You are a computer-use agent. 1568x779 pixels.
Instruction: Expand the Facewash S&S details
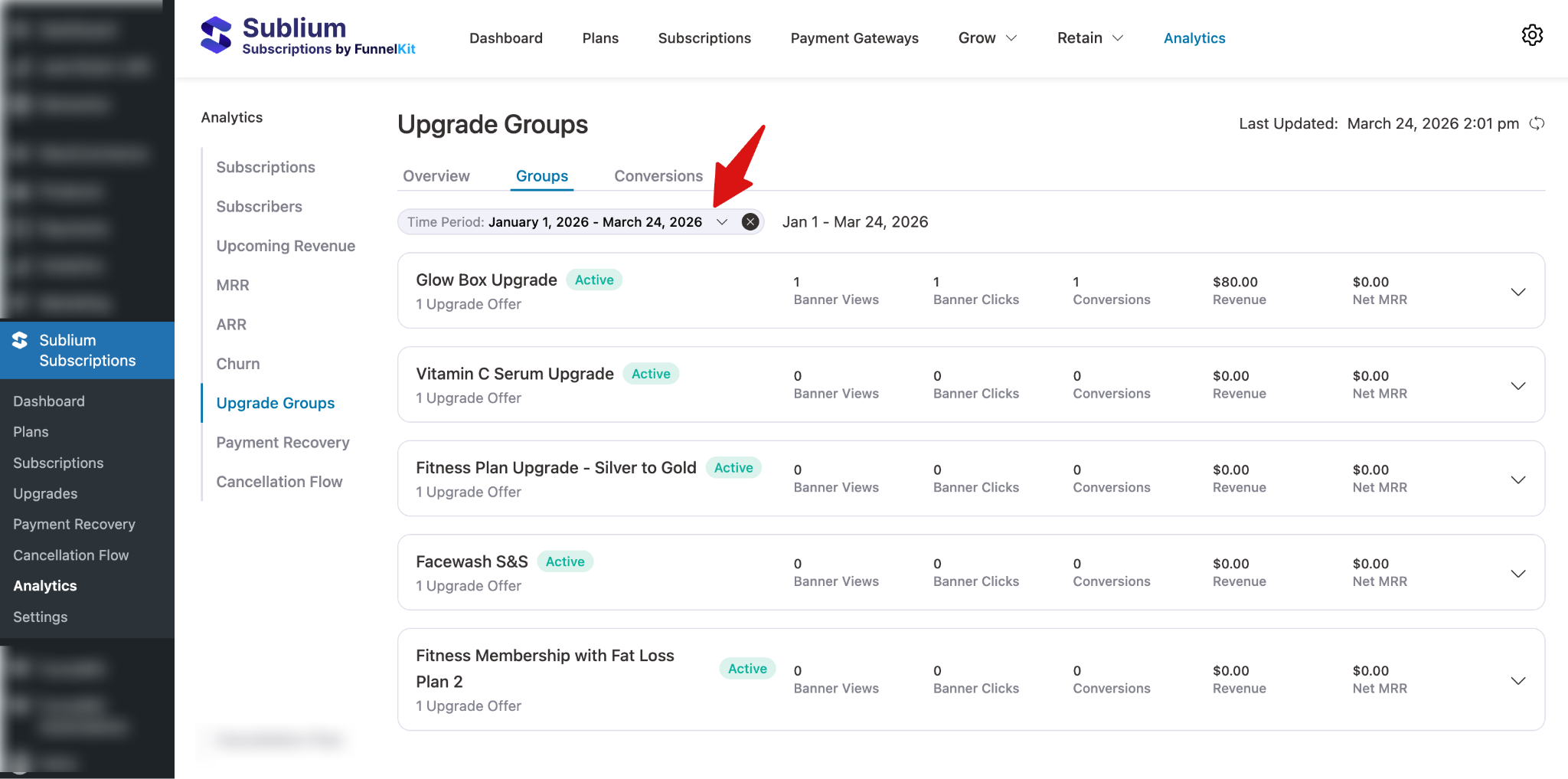(x=1517, y=572)
